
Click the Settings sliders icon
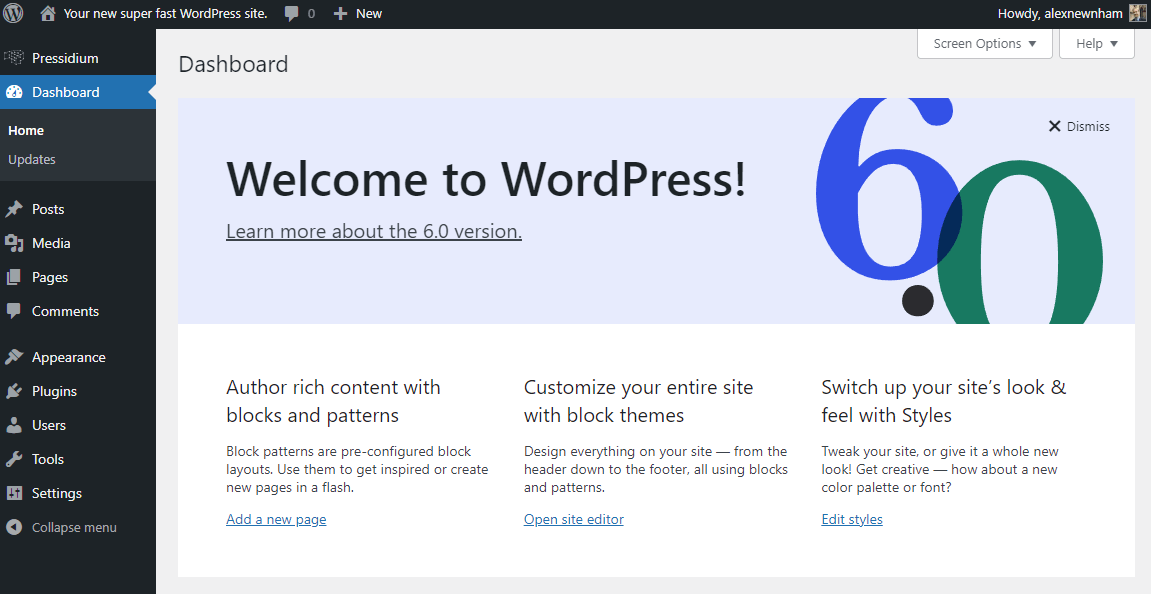(14, 493)
